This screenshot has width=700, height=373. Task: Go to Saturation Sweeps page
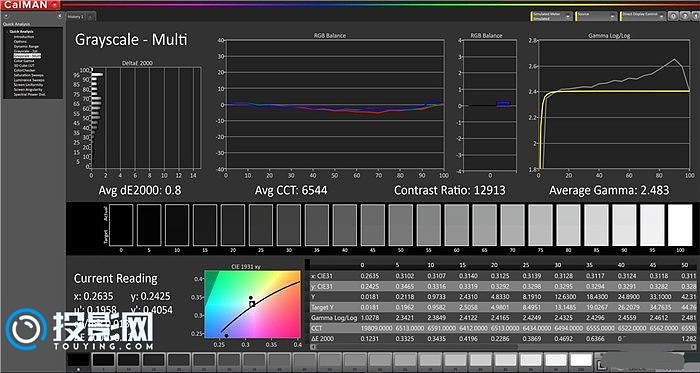pos(29,75)
